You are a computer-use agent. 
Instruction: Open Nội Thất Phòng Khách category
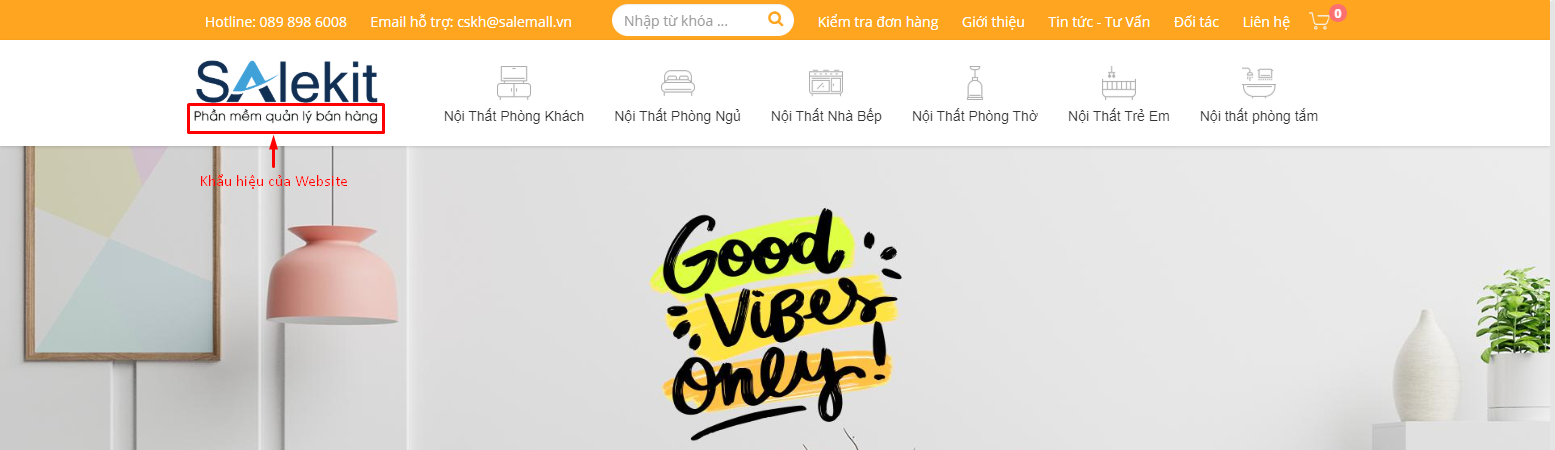(x=514, y=116)
